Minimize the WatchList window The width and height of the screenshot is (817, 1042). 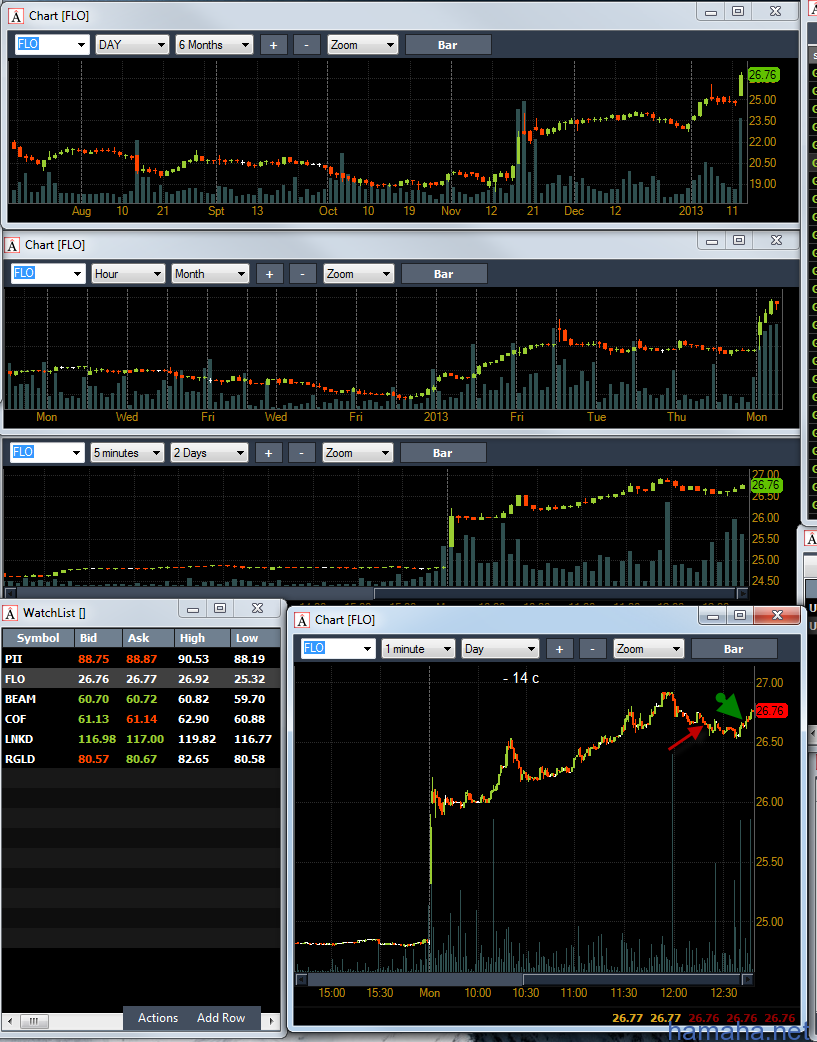[193, 609]
